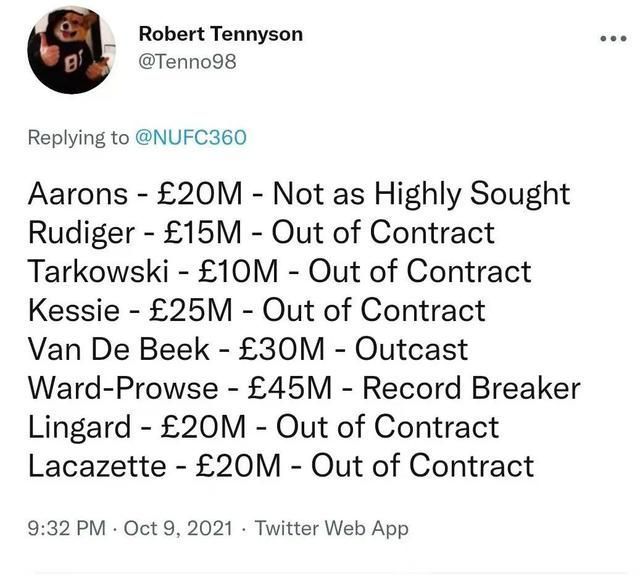Open the @NUFC360 mention link

pyautogui.click(x=190, y=137)
